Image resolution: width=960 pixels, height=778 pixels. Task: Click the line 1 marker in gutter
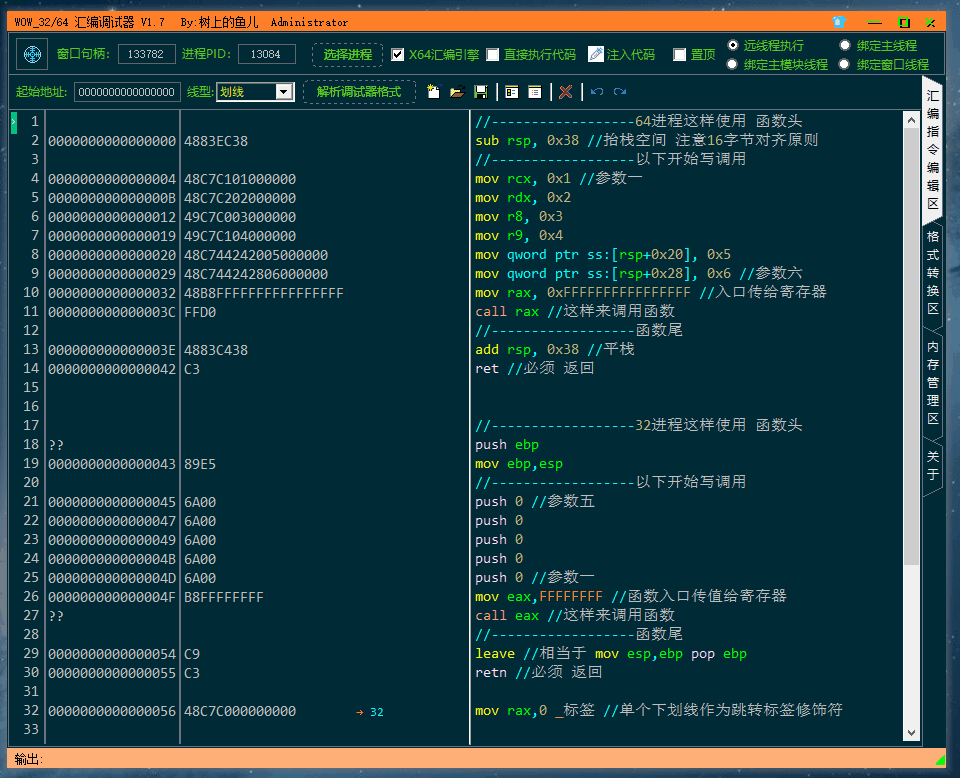pos(13,121)
